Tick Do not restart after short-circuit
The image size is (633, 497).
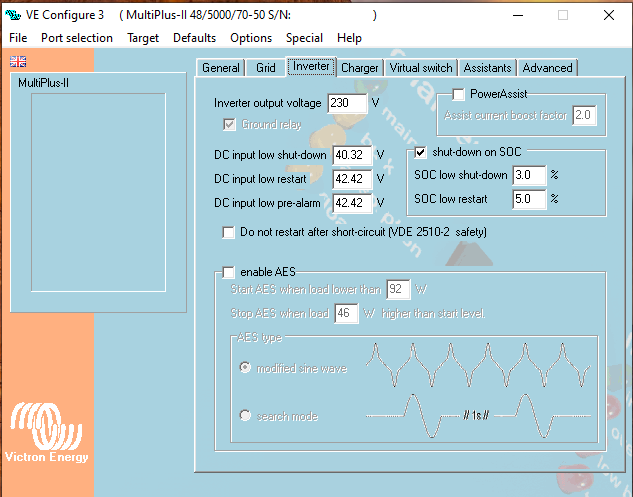coord(229,232)
